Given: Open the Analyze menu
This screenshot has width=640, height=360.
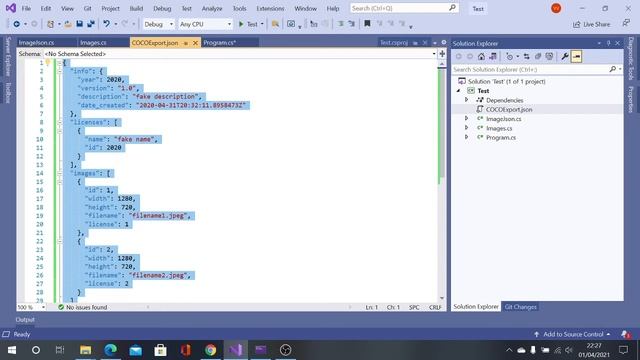Looking at the screenshot, I should (212, 8).
